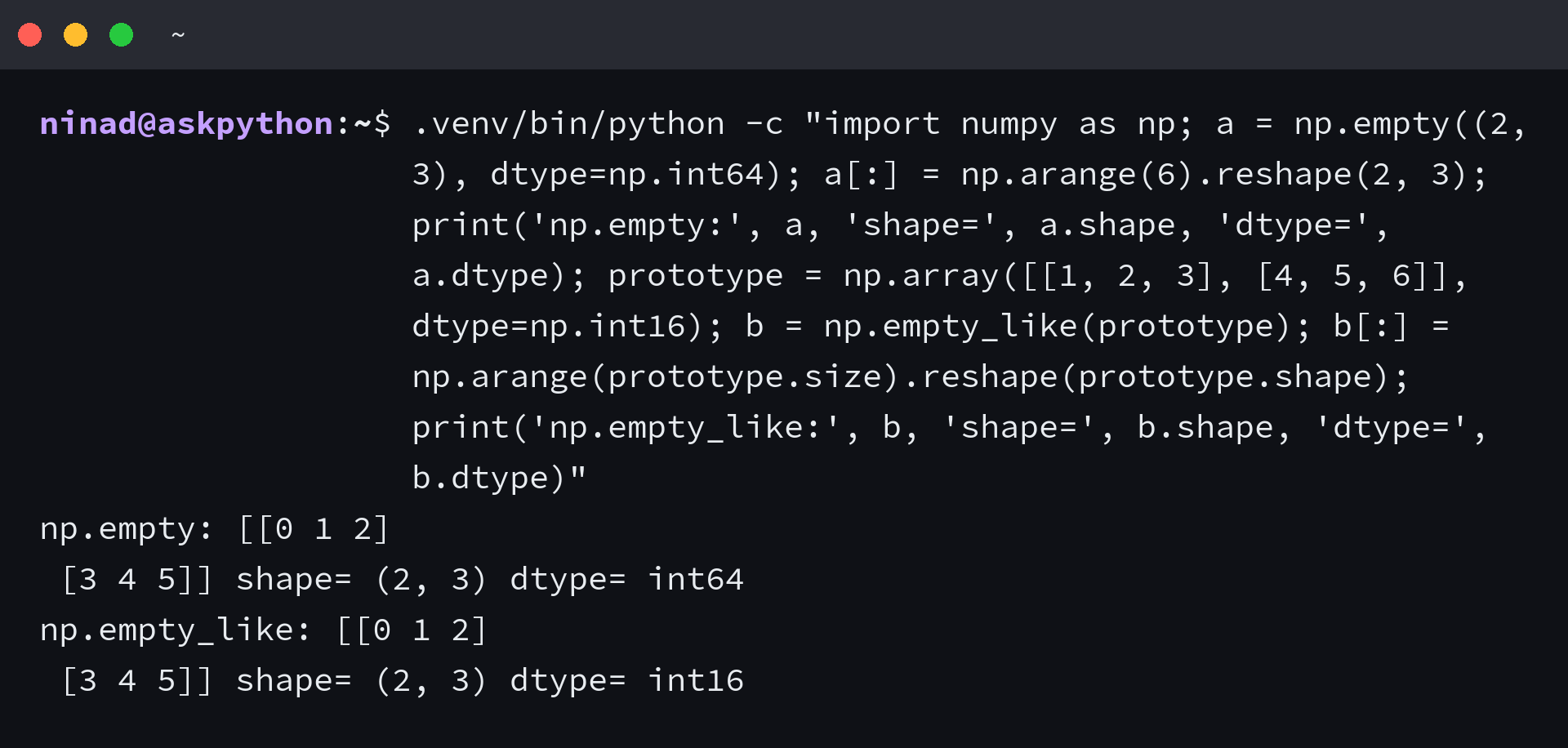
Task: Minimize the terminal using the yellow button
Action: click(x=76, y=35)
